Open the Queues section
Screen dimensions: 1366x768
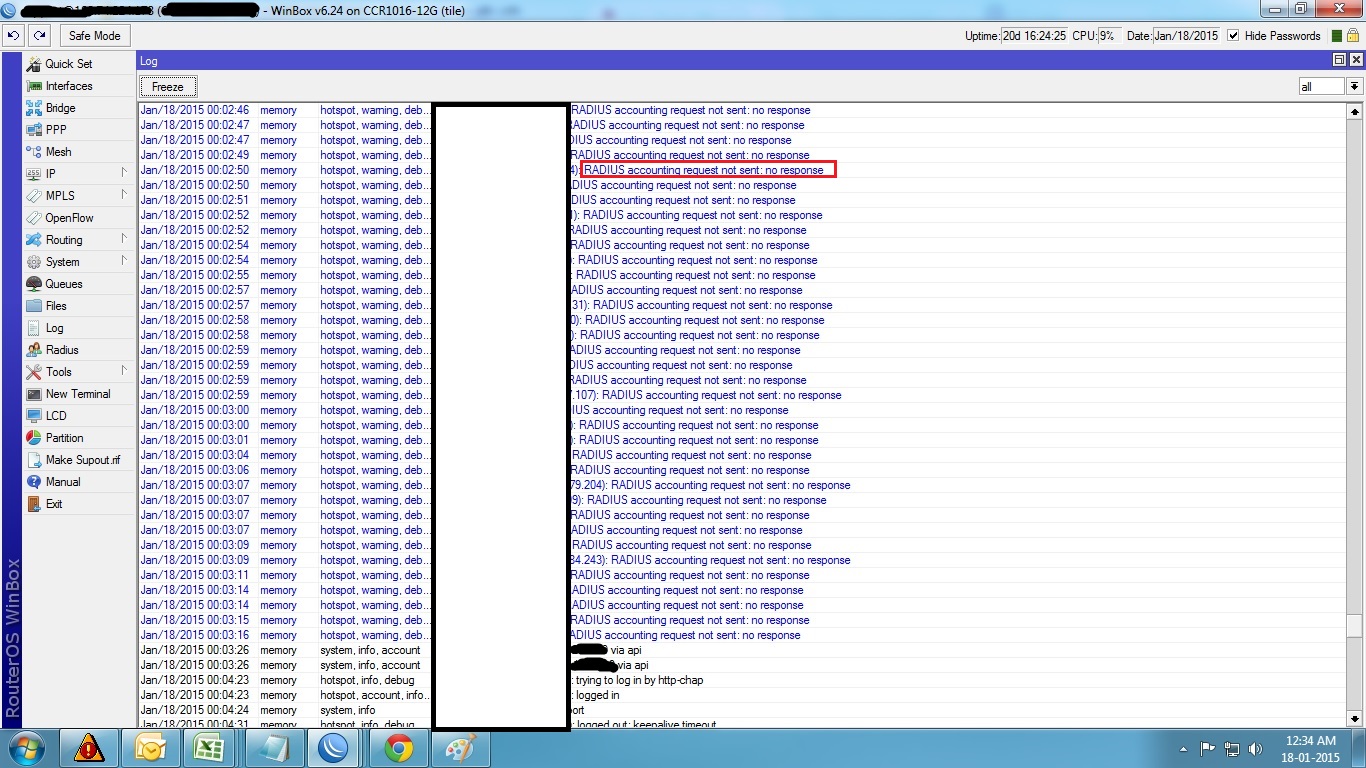pyautogui.click(x=64, y=284)
